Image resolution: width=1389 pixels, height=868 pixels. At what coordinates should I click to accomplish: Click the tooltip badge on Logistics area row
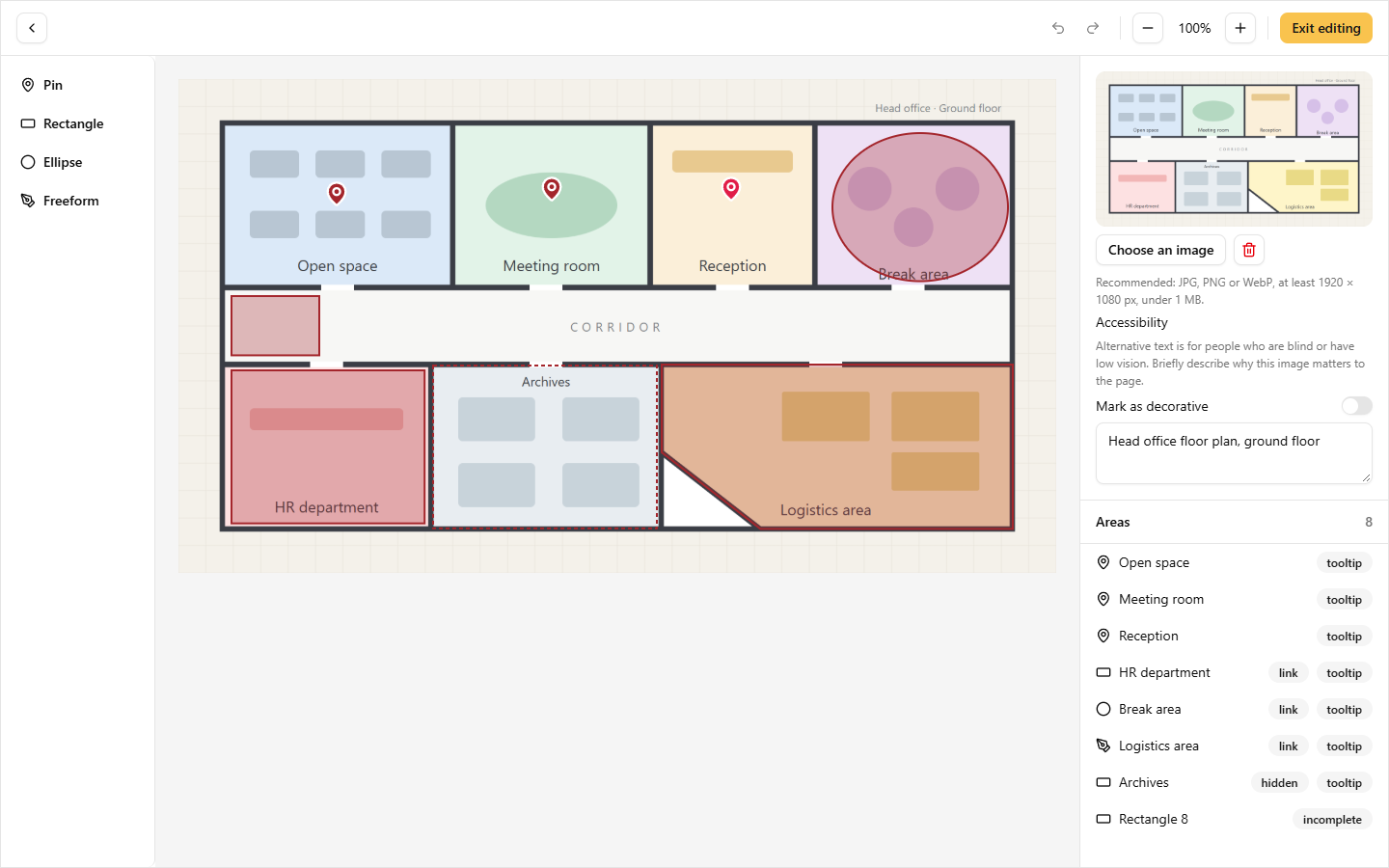1344,746
